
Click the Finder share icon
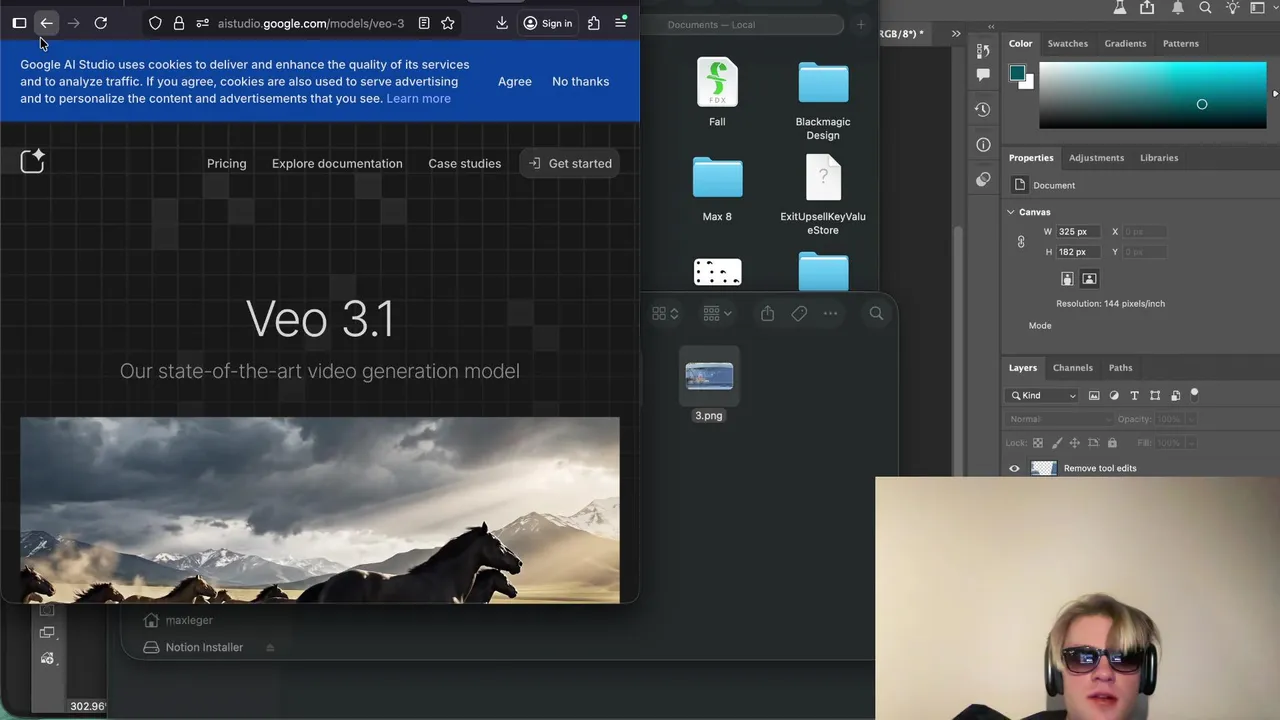[767, 313]
